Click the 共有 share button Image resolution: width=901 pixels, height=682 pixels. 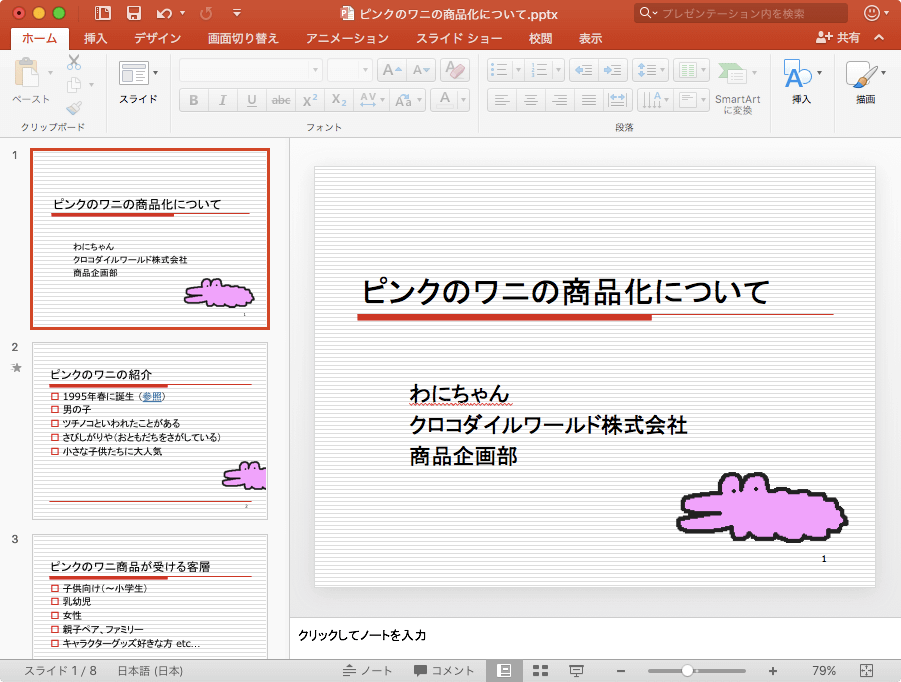point(838,38)
